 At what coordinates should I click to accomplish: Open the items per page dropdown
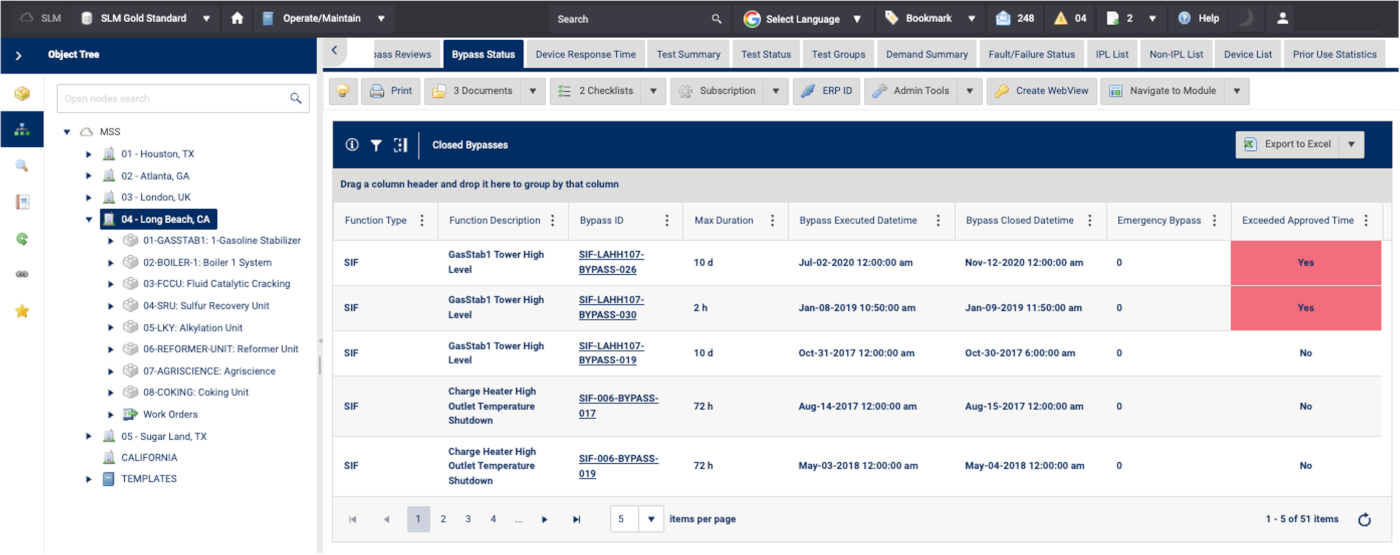(x=651, y=519)
